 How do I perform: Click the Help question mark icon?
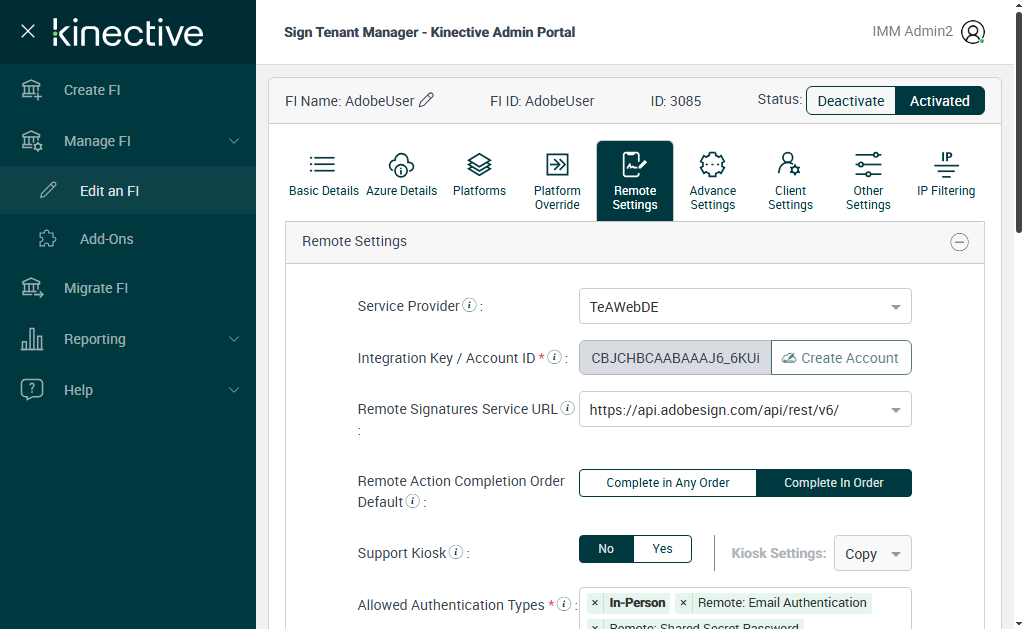pos(31,389)
